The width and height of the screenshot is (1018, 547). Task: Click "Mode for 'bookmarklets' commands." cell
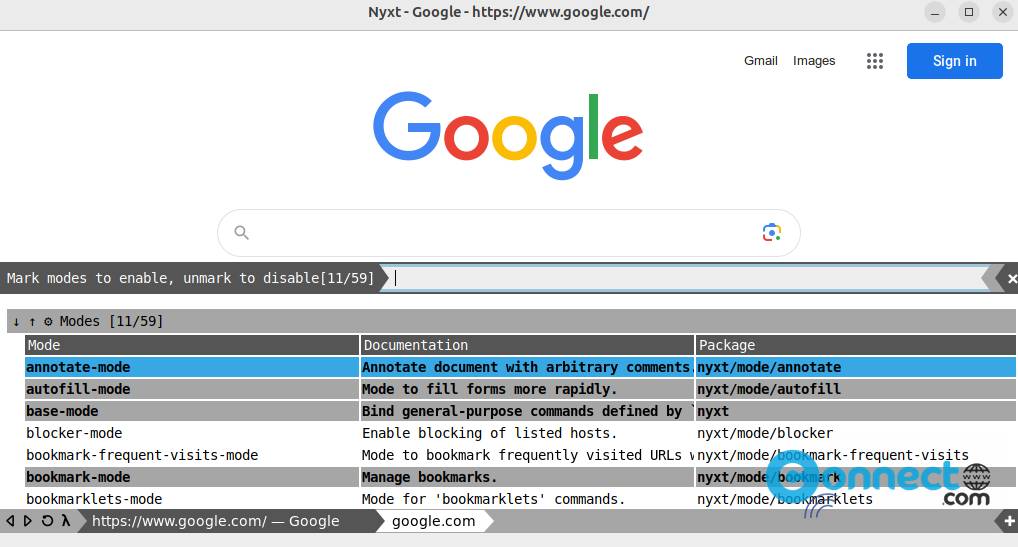527,500
